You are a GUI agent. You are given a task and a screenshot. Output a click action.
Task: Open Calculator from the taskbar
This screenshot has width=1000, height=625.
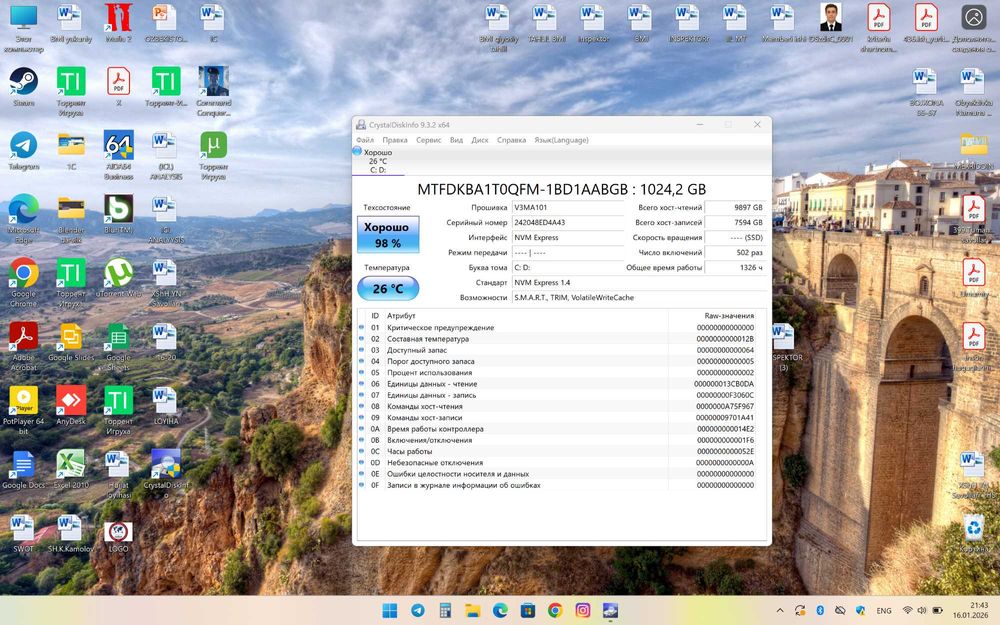445,610
